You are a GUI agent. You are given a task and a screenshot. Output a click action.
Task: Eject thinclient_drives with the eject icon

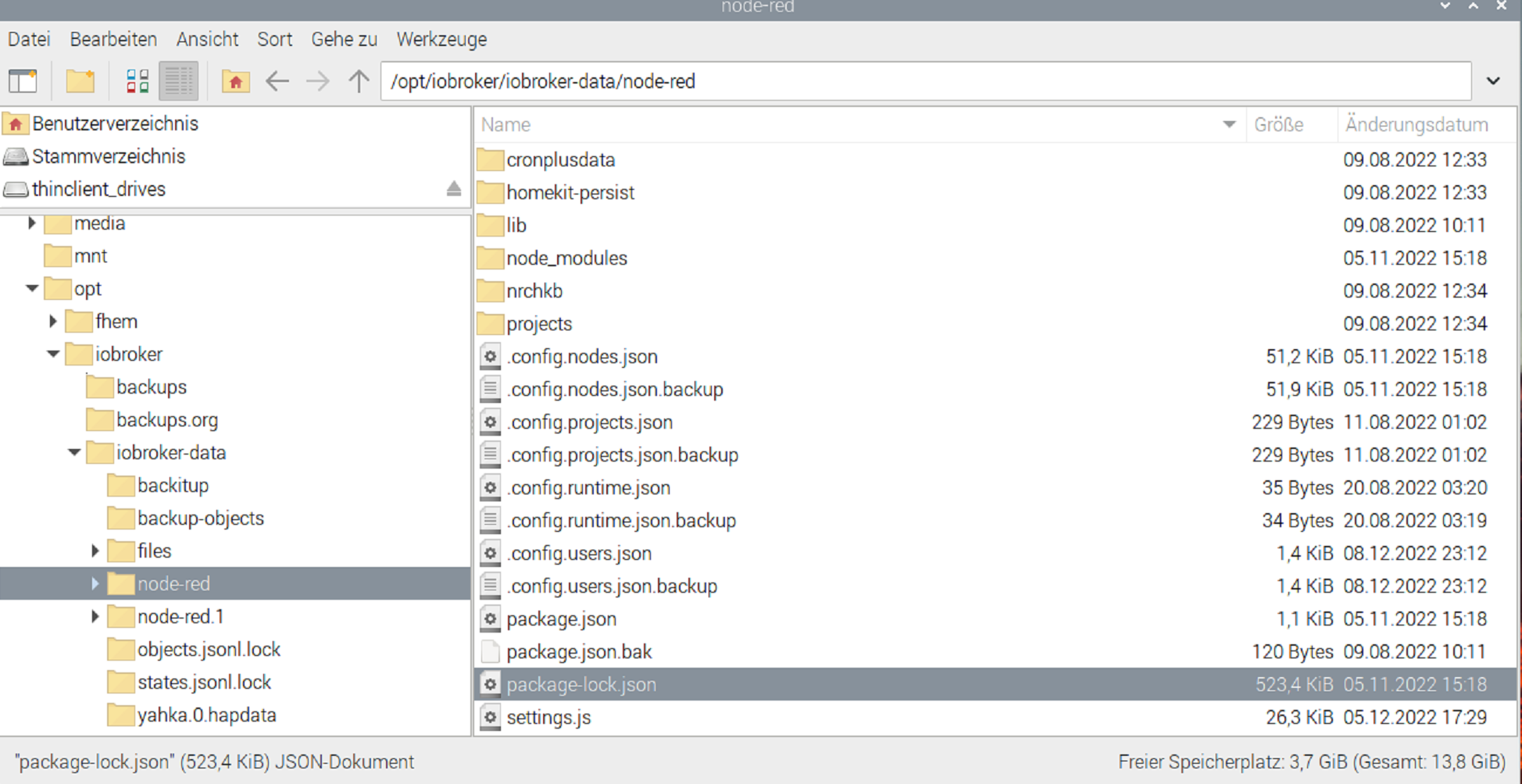pyautogui.click(x=454, y=189)
